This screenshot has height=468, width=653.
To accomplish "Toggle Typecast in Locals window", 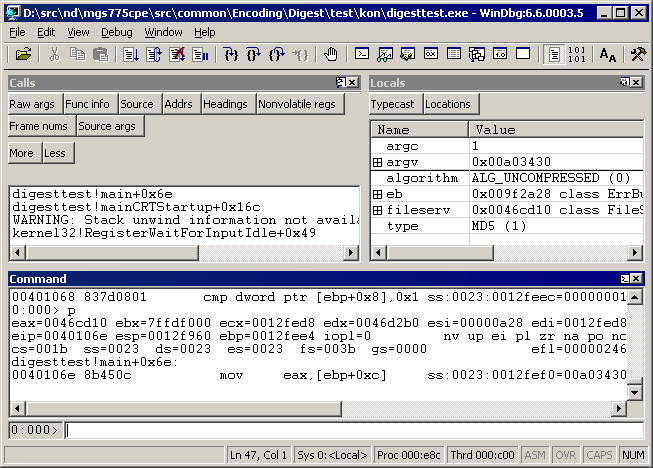I will [x=396, y=104].
